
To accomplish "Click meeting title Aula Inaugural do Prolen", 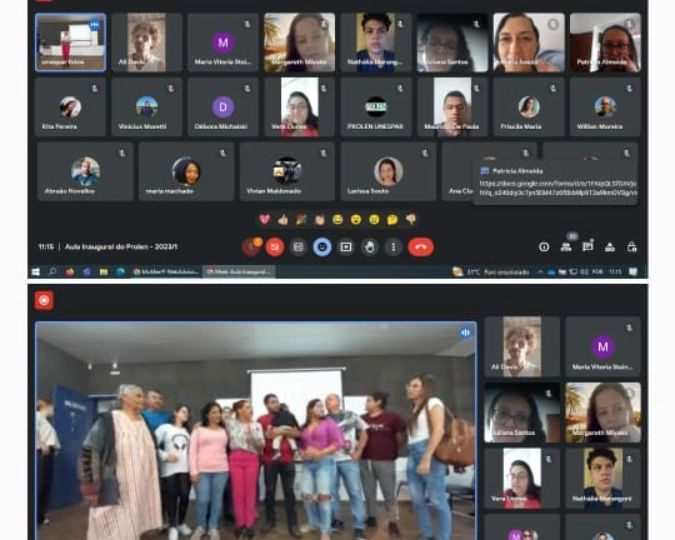I will pyautogui.click(x=121, y=247).
